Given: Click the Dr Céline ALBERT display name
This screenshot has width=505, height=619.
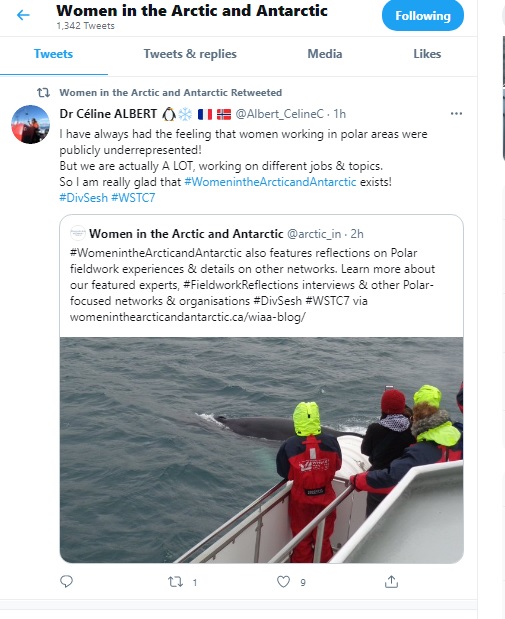Looking at the screenshot, I should 108,114.
